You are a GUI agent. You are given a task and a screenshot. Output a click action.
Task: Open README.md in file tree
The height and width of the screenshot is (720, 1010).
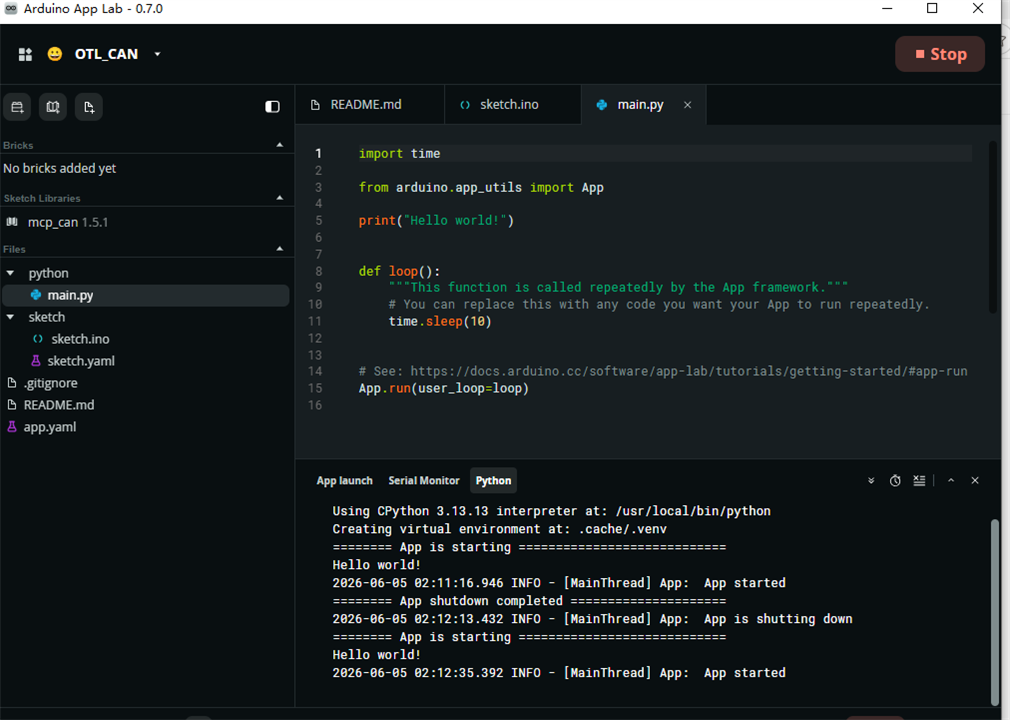click(59, 405)
